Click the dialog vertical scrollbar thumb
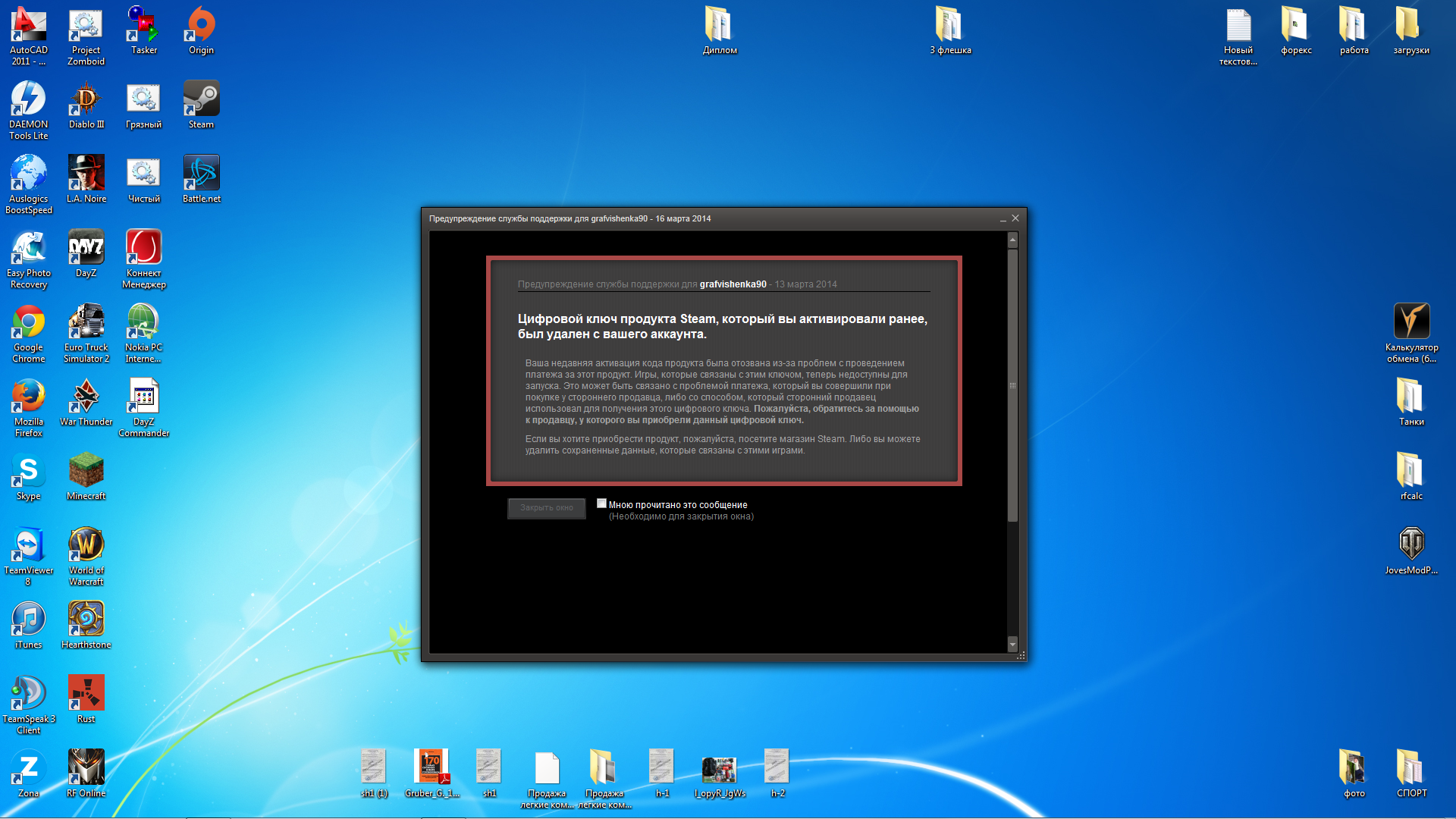This screenshot has height=819, width=1456. coord(1012,385)
